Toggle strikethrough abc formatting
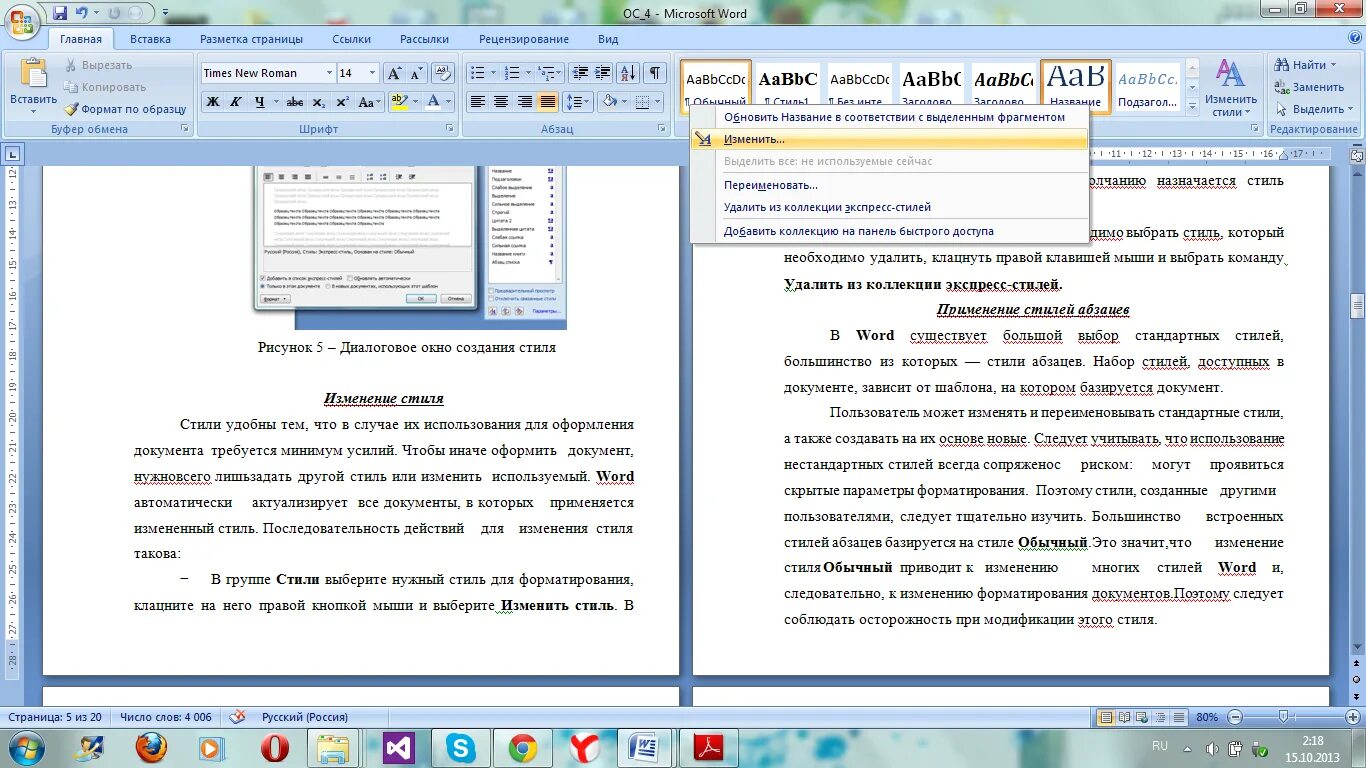The image size is (1366, 768). click(x=294, y=102)
